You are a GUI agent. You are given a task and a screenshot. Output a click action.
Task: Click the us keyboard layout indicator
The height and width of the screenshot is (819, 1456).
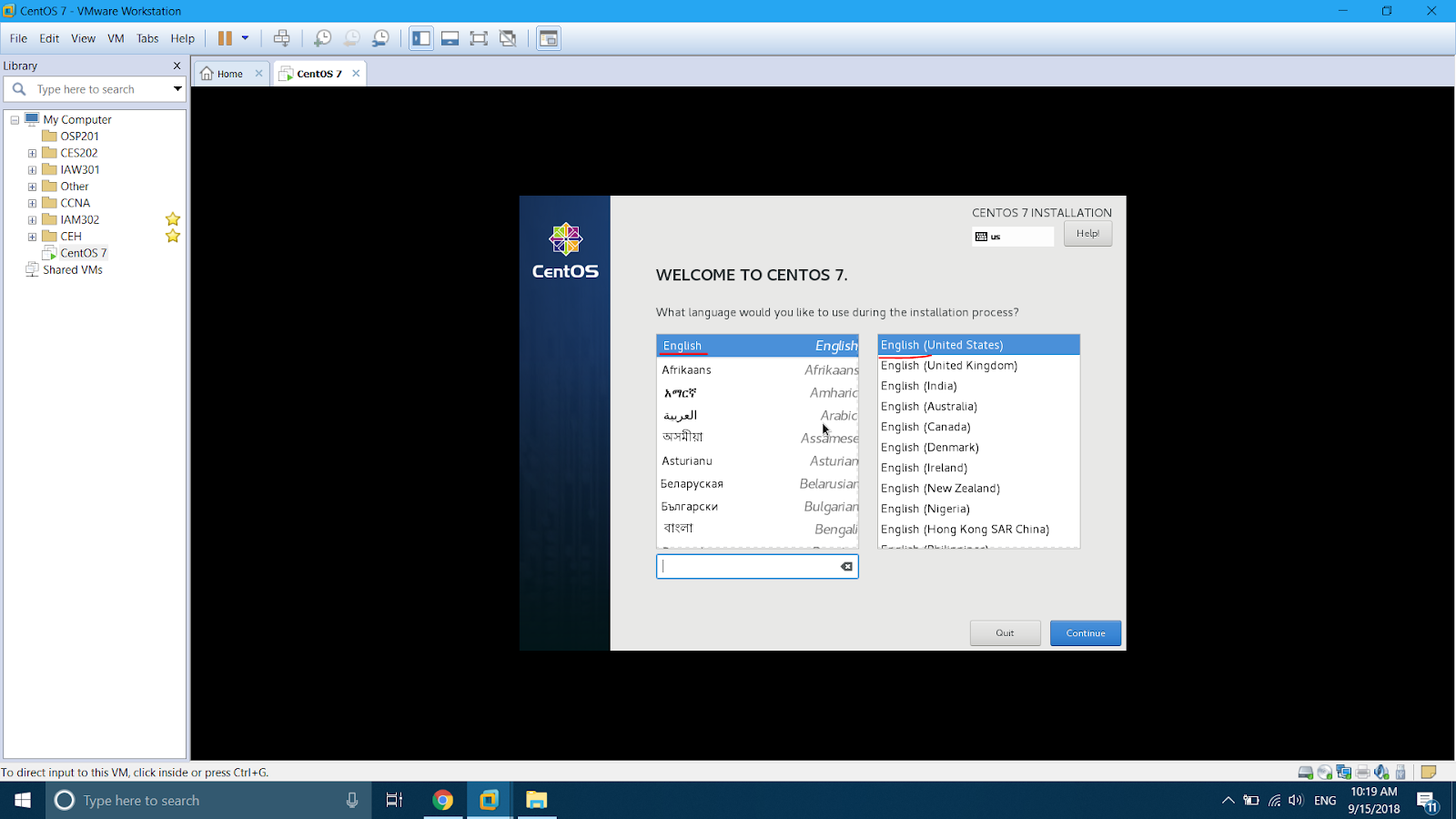coord(1013,237)
